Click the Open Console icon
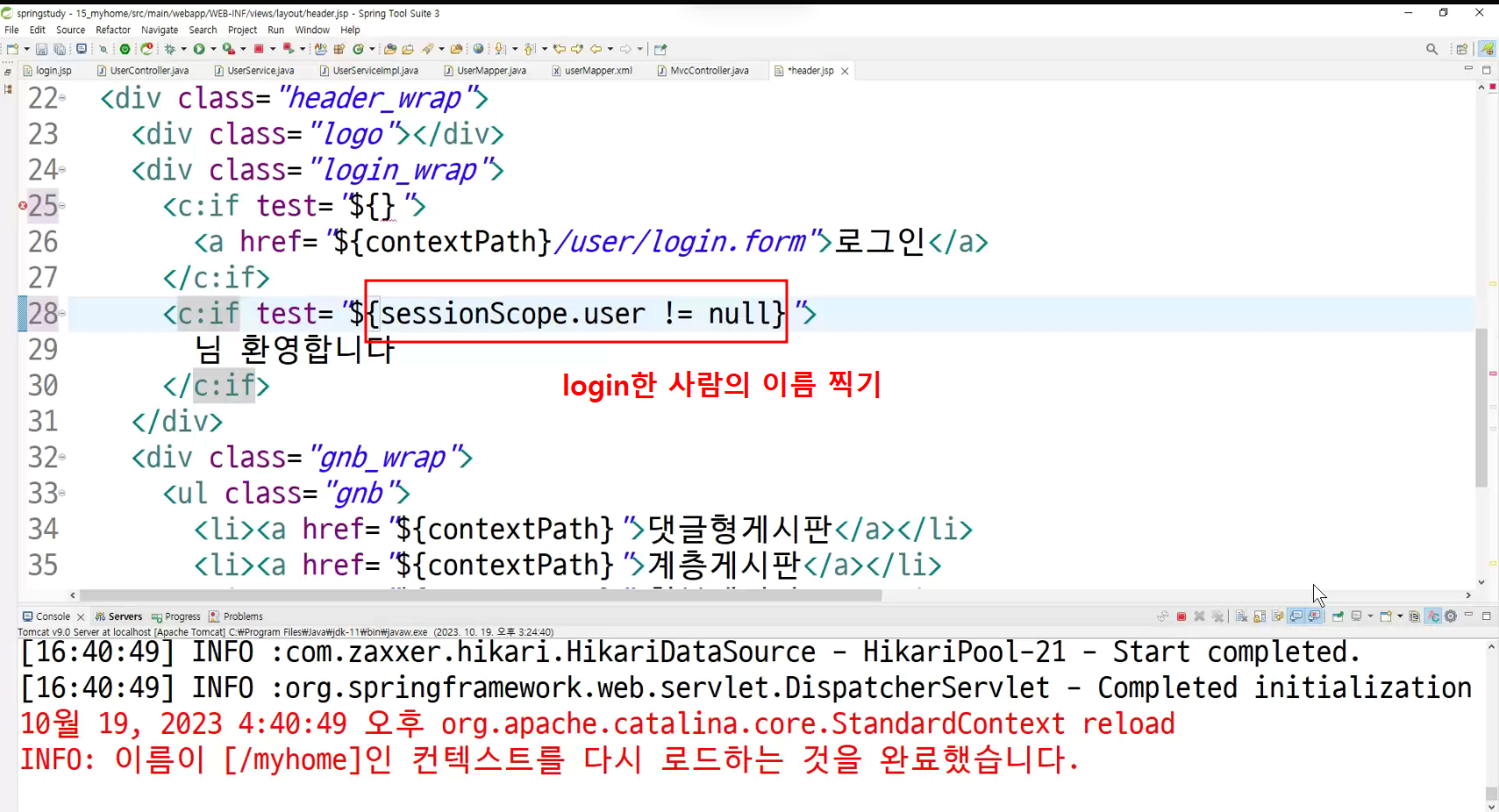The height and width of the screenshot is (812, 1499). click(1386, 616)
